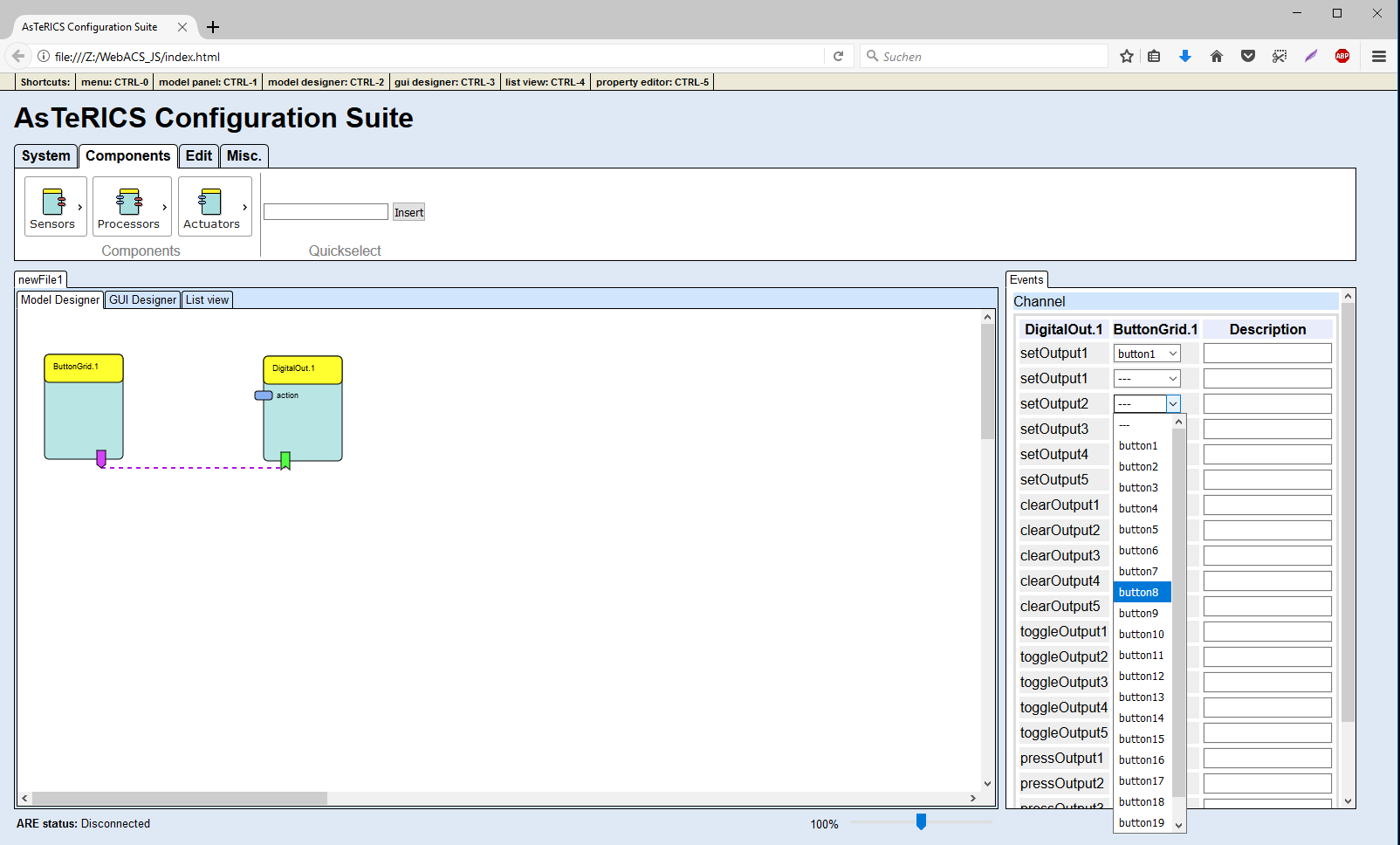Click Description field for clearOutput3 row

point(1267,556)
